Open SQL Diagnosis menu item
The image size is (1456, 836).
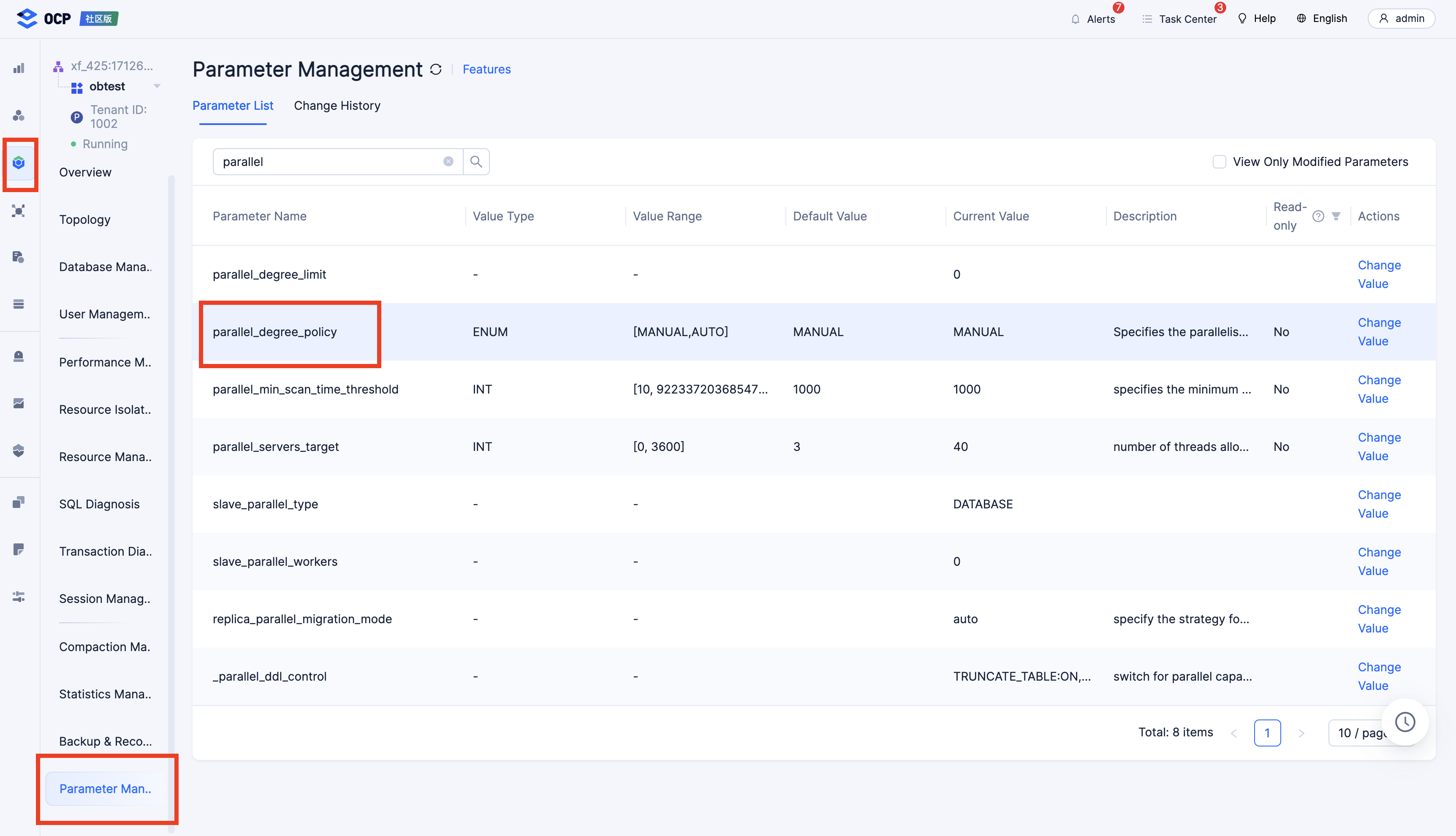(99, 504)
